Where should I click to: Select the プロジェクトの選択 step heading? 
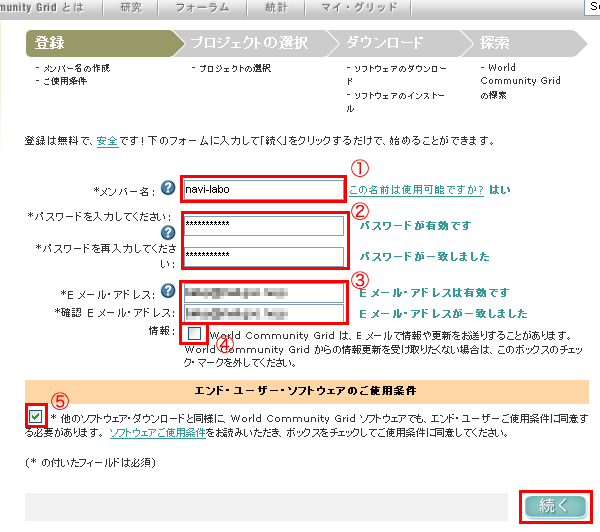(249, 43)
